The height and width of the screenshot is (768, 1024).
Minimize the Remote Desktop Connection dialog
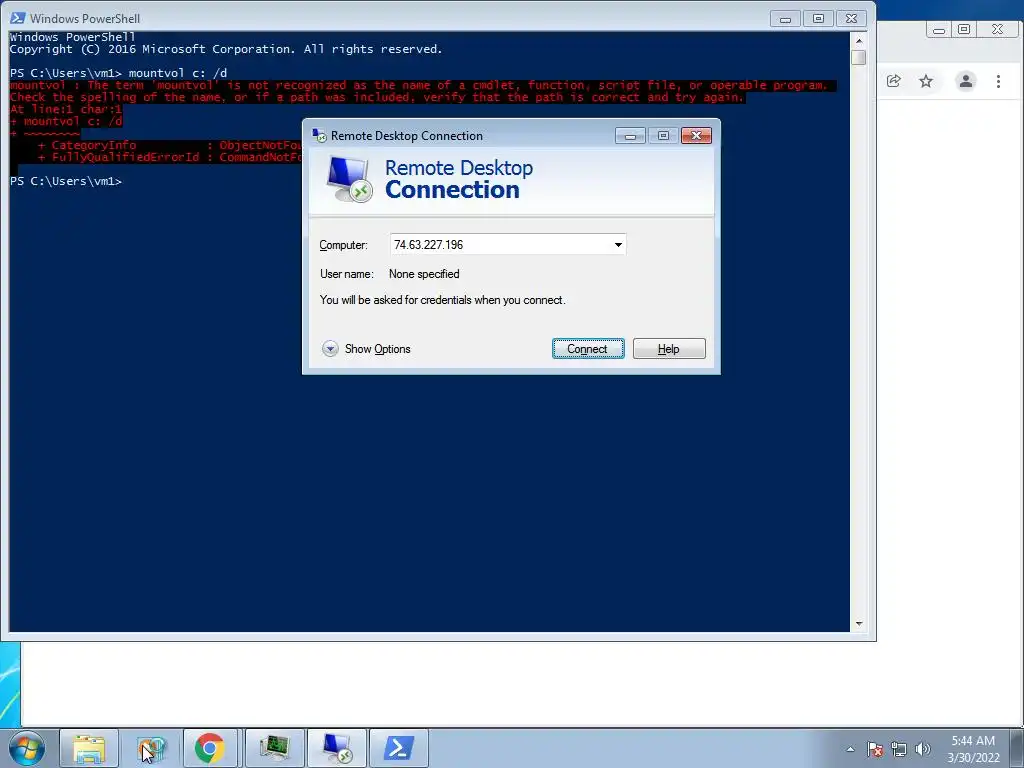tap(630, 136)
